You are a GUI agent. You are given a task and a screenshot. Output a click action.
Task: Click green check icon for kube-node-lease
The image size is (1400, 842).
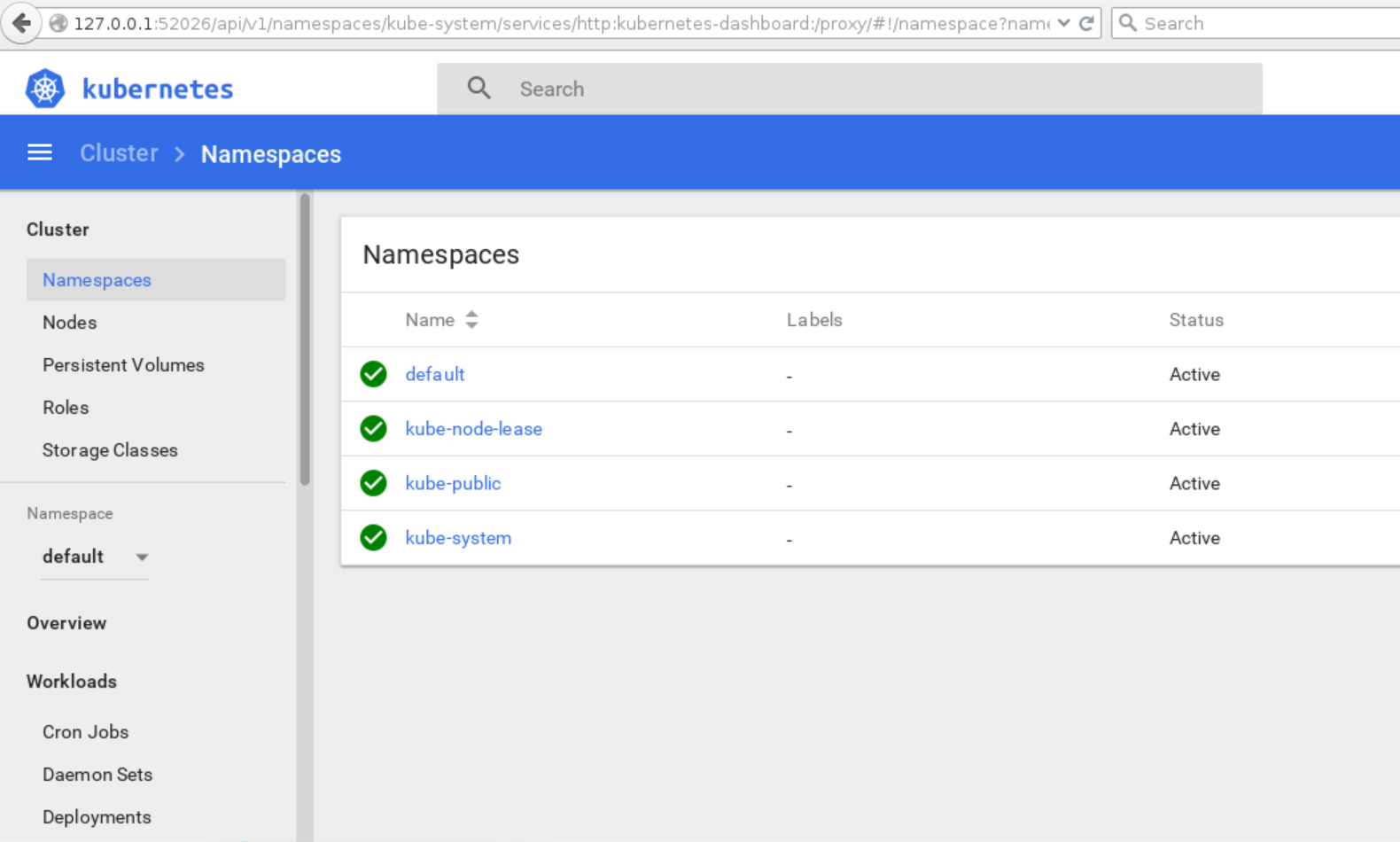point(373,429)
